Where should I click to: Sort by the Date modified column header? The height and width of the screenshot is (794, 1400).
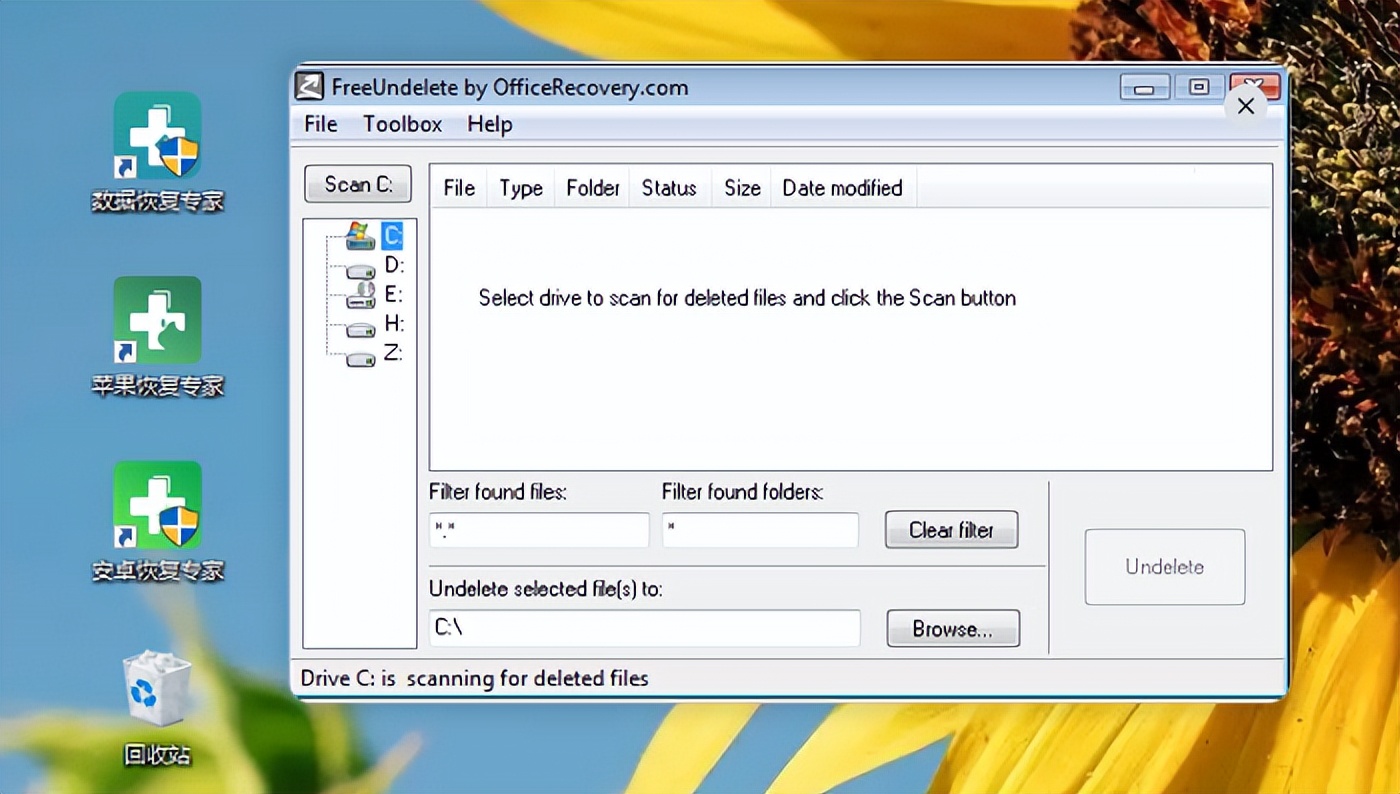click(x=843, y=188)
